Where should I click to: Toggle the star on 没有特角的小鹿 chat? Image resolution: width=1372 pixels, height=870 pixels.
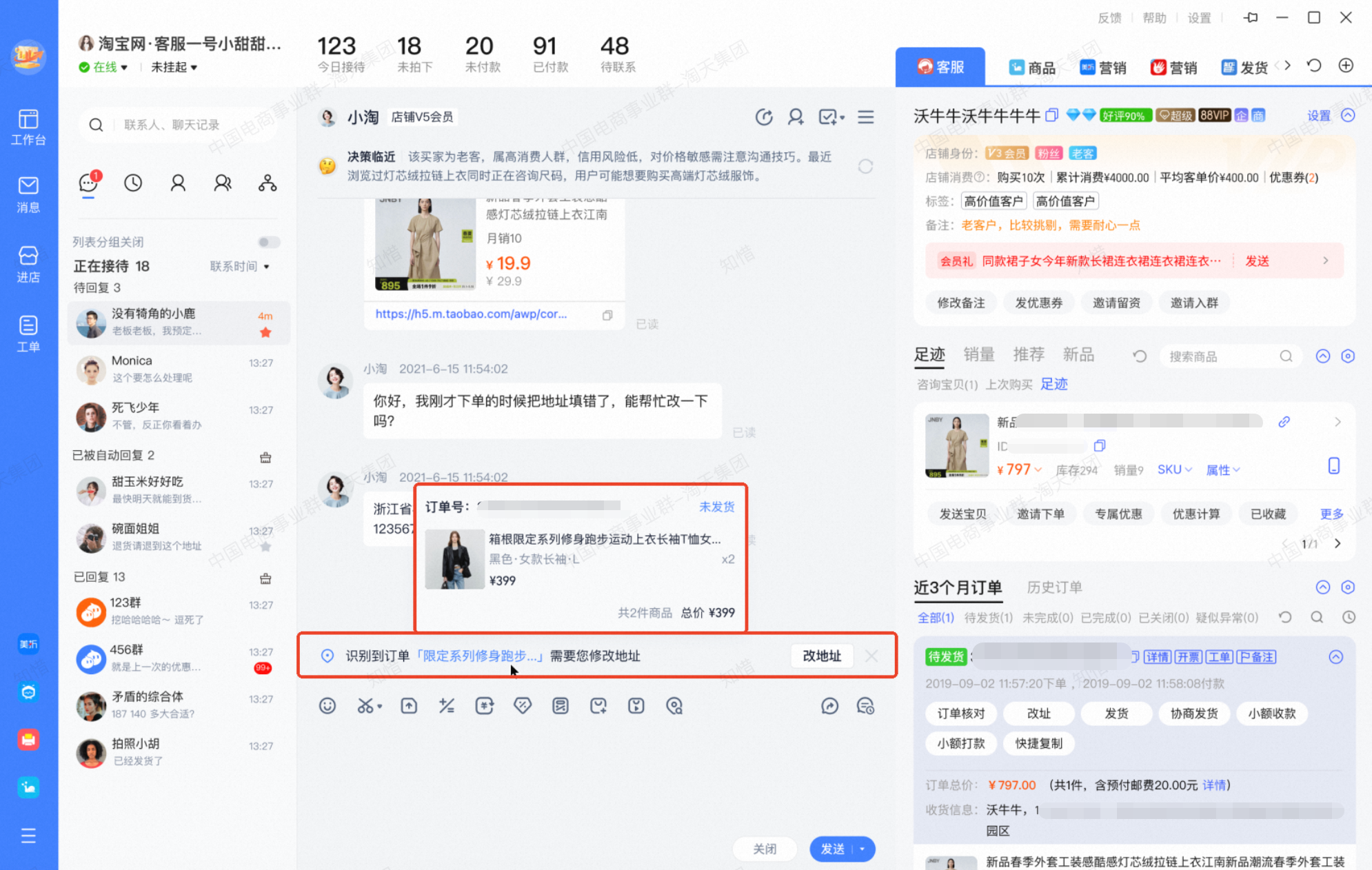pos(265,332)
